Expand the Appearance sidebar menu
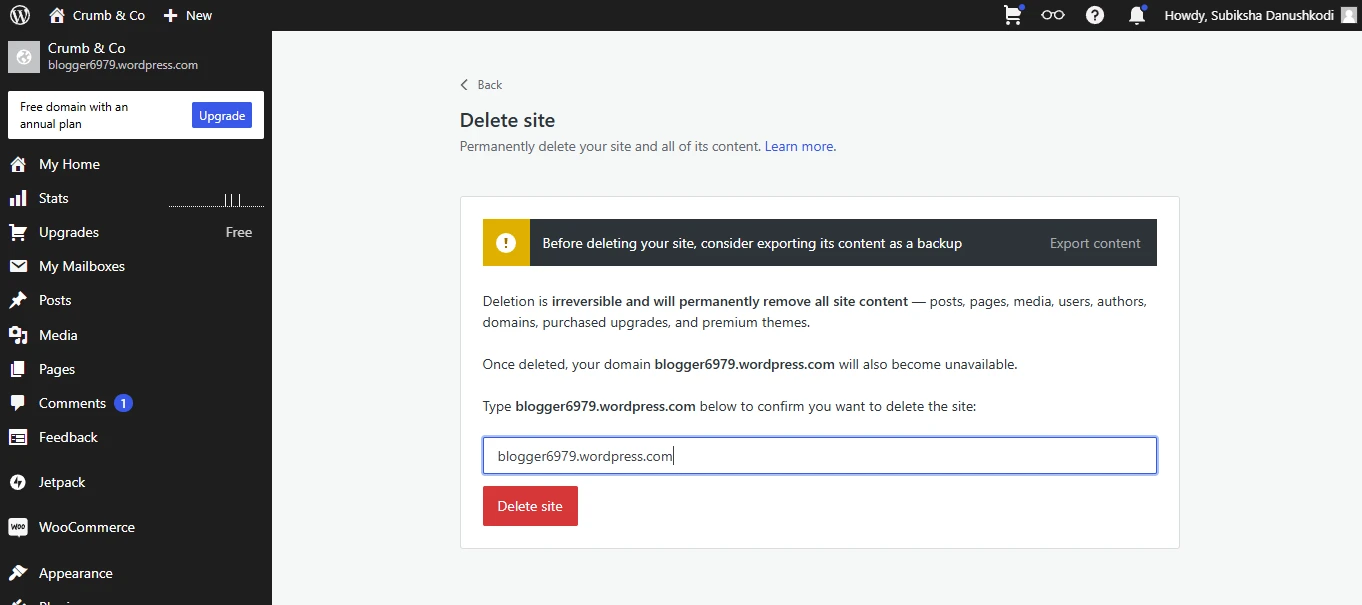Image resolution: width=1362 pixels, height=605 pixels. pyautogui.click(x=75, y=573)
